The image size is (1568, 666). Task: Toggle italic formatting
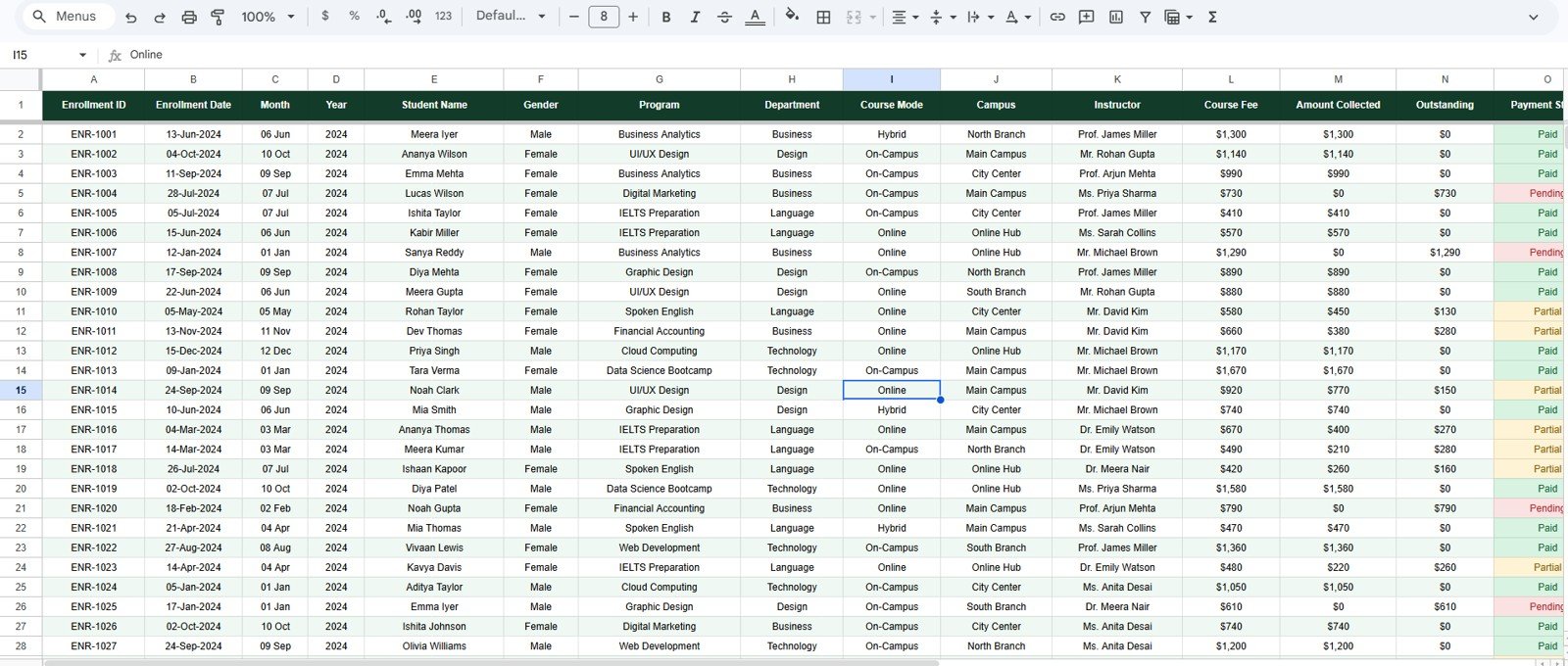(x=695, y=17)
